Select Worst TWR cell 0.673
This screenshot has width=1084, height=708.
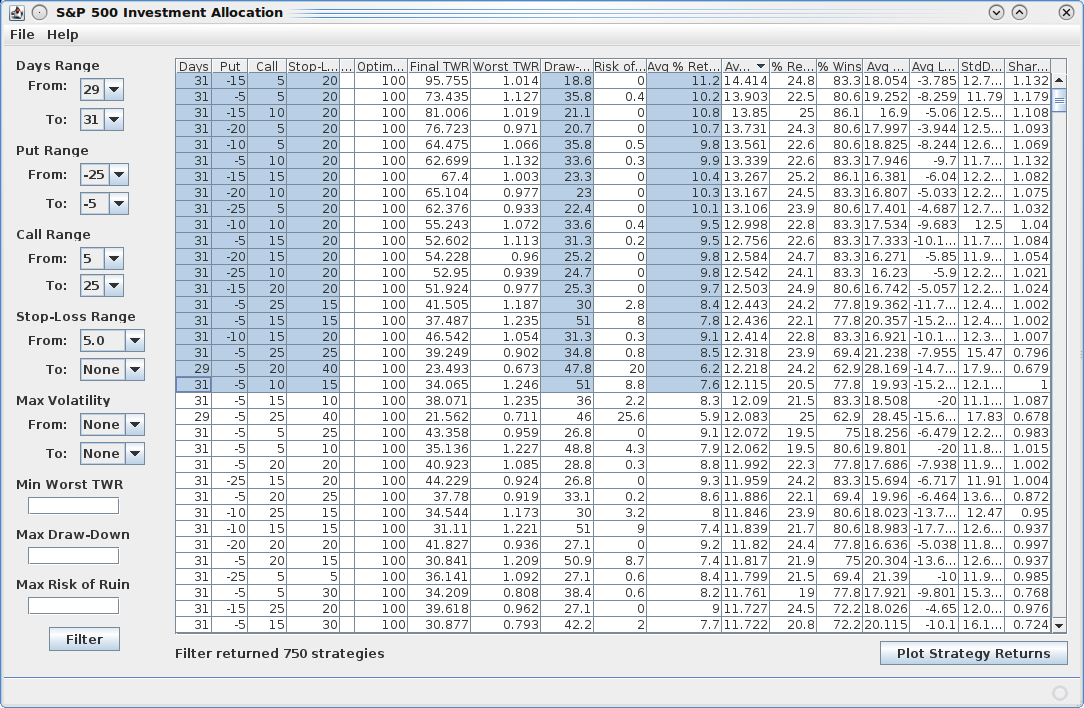pyautogui.click(x=505, y=369)
